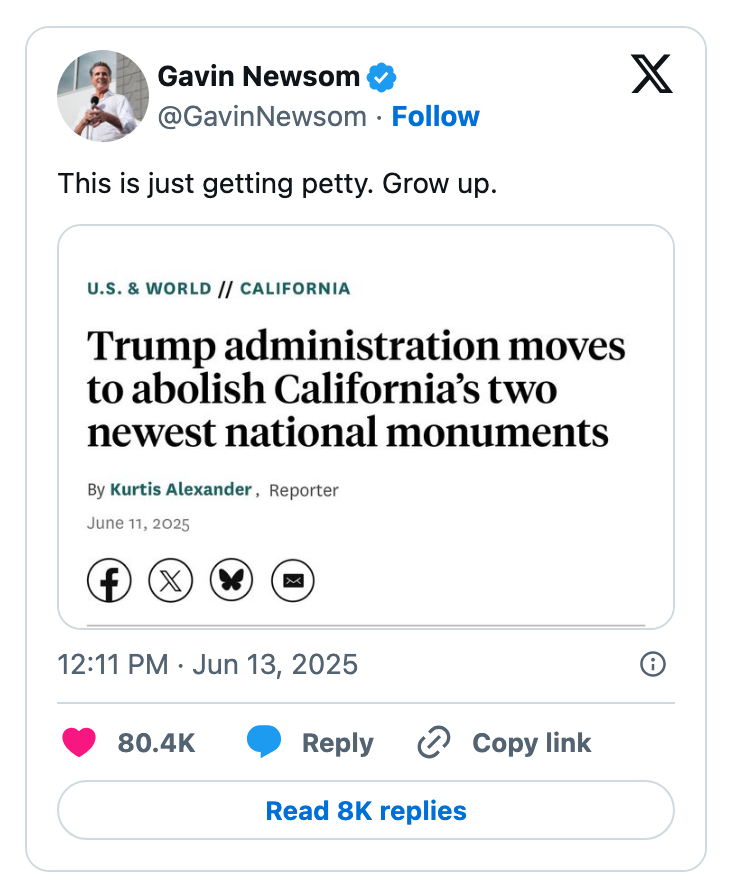Open sharing via the Facebook icon
The image size is (734, 896).
[x=110, y=580]
